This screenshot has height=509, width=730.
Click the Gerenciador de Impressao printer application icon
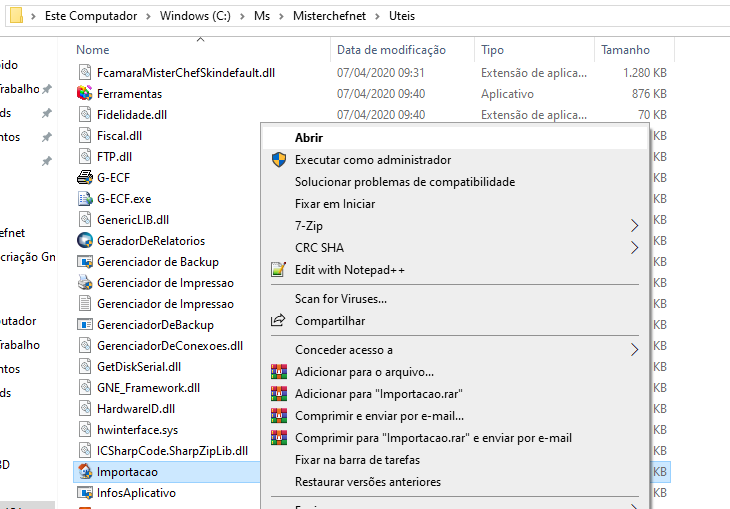point(85,283)
